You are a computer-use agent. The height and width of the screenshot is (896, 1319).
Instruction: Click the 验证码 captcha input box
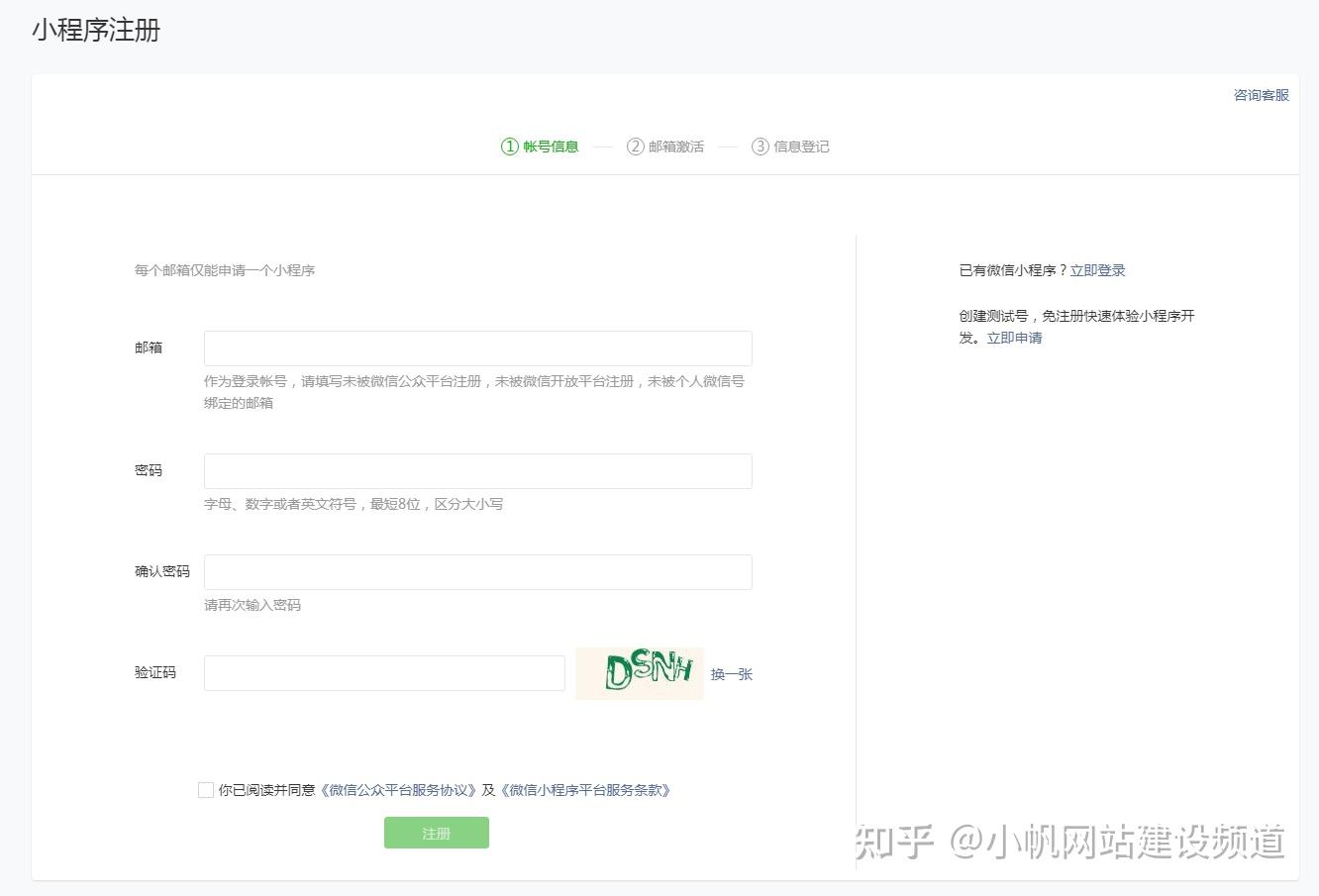[x=384, y=673]
